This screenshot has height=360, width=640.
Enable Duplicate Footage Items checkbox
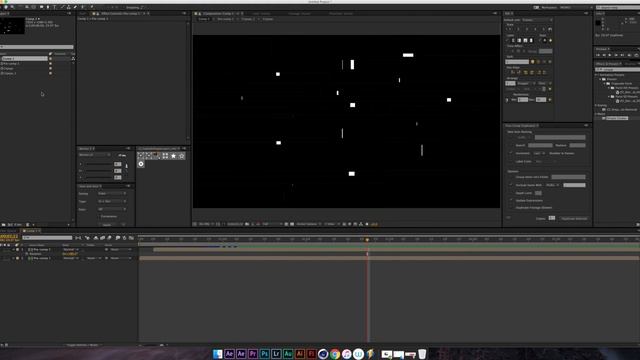[511, 207]
